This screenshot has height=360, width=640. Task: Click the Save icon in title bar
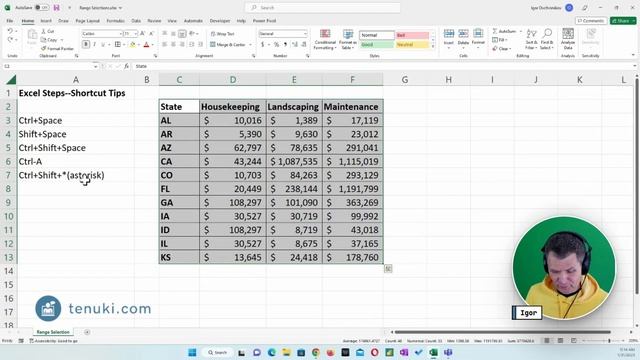click(56, 8)
